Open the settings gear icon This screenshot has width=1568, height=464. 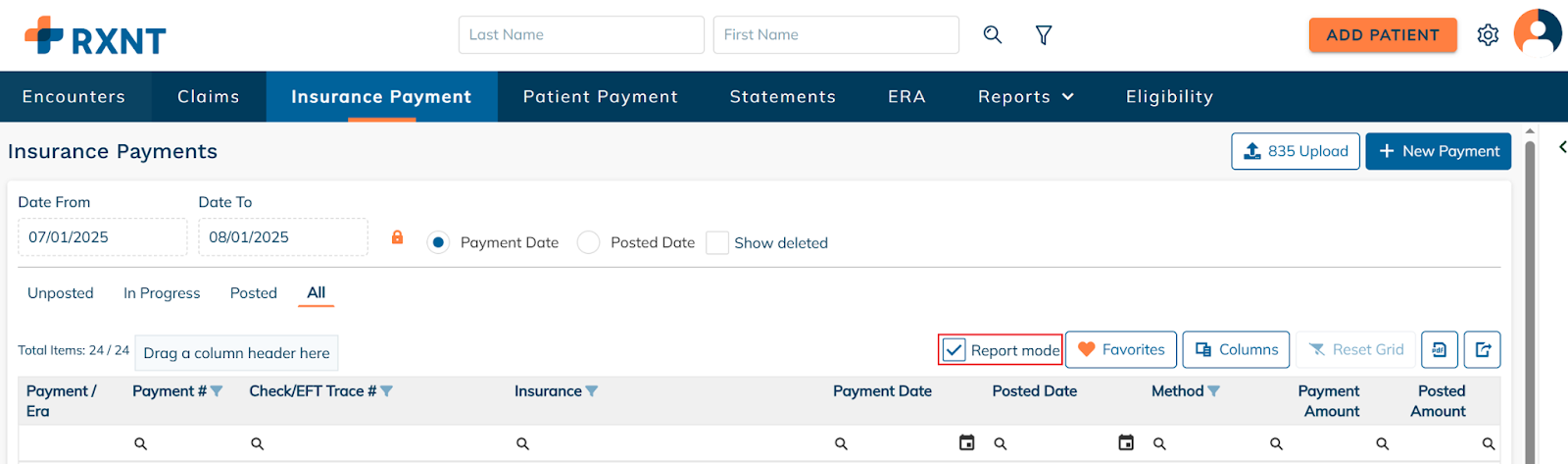(1488, 35)
